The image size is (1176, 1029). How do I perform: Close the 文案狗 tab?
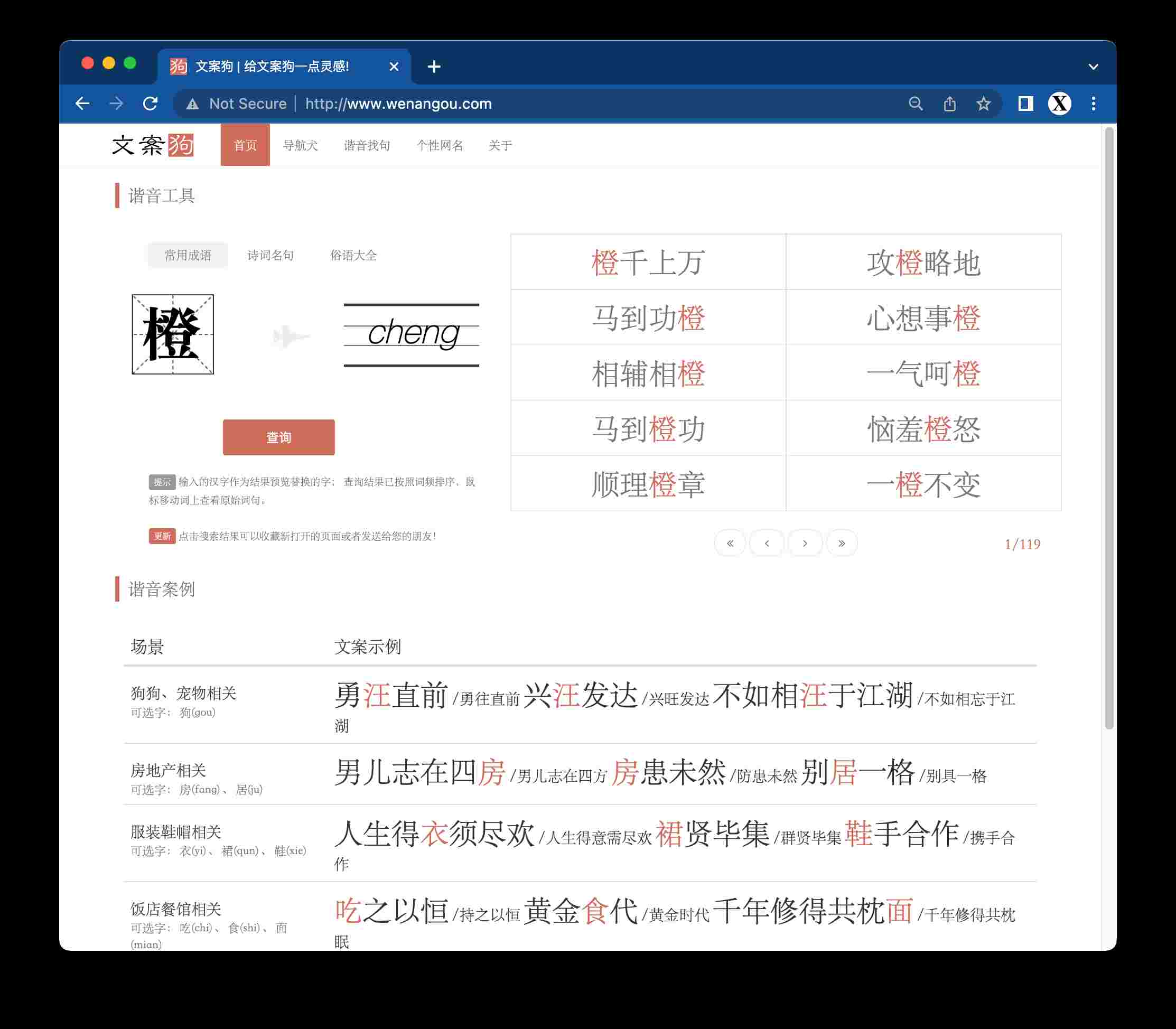click(394, 67)
